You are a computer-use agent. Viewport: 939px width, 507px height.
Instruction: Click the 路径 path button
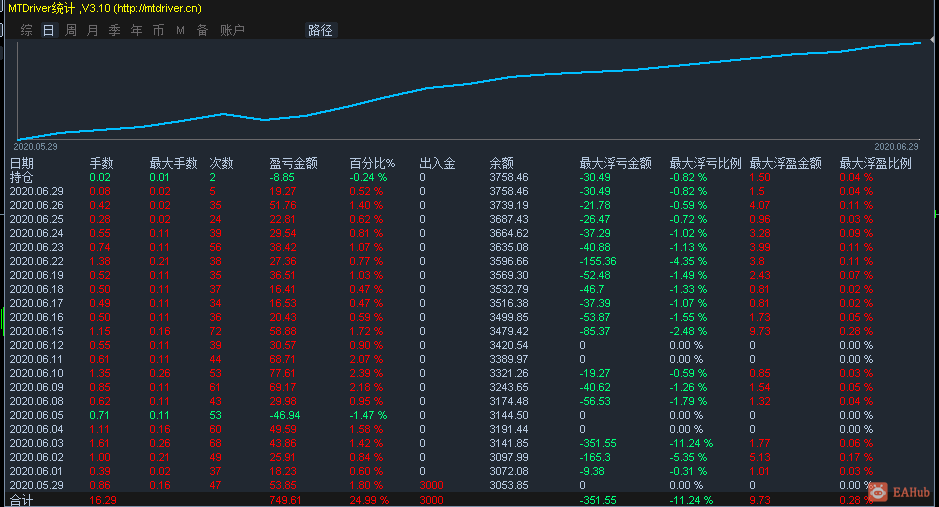320,31
